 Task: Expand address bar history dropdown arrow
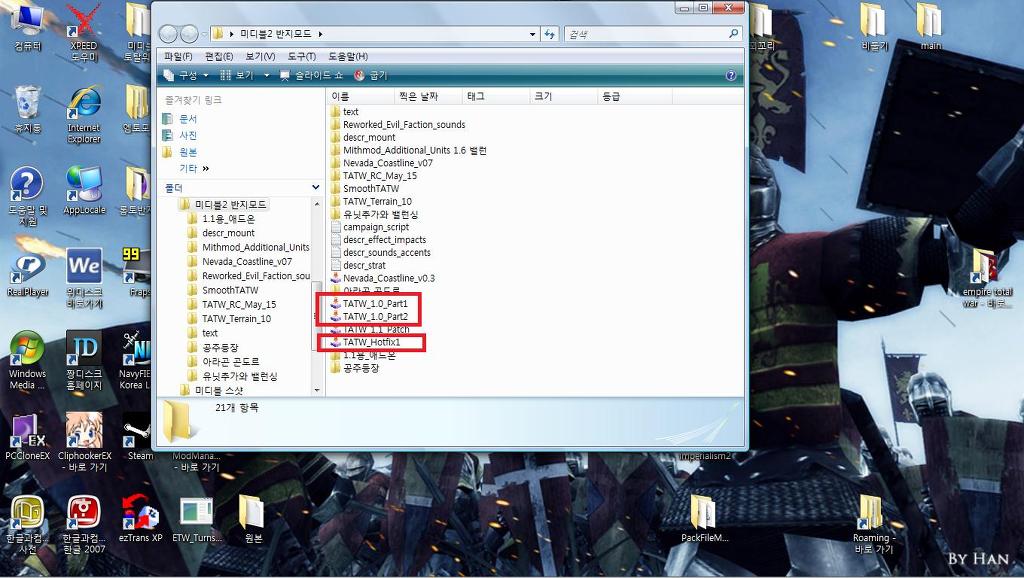click(533, 34)
